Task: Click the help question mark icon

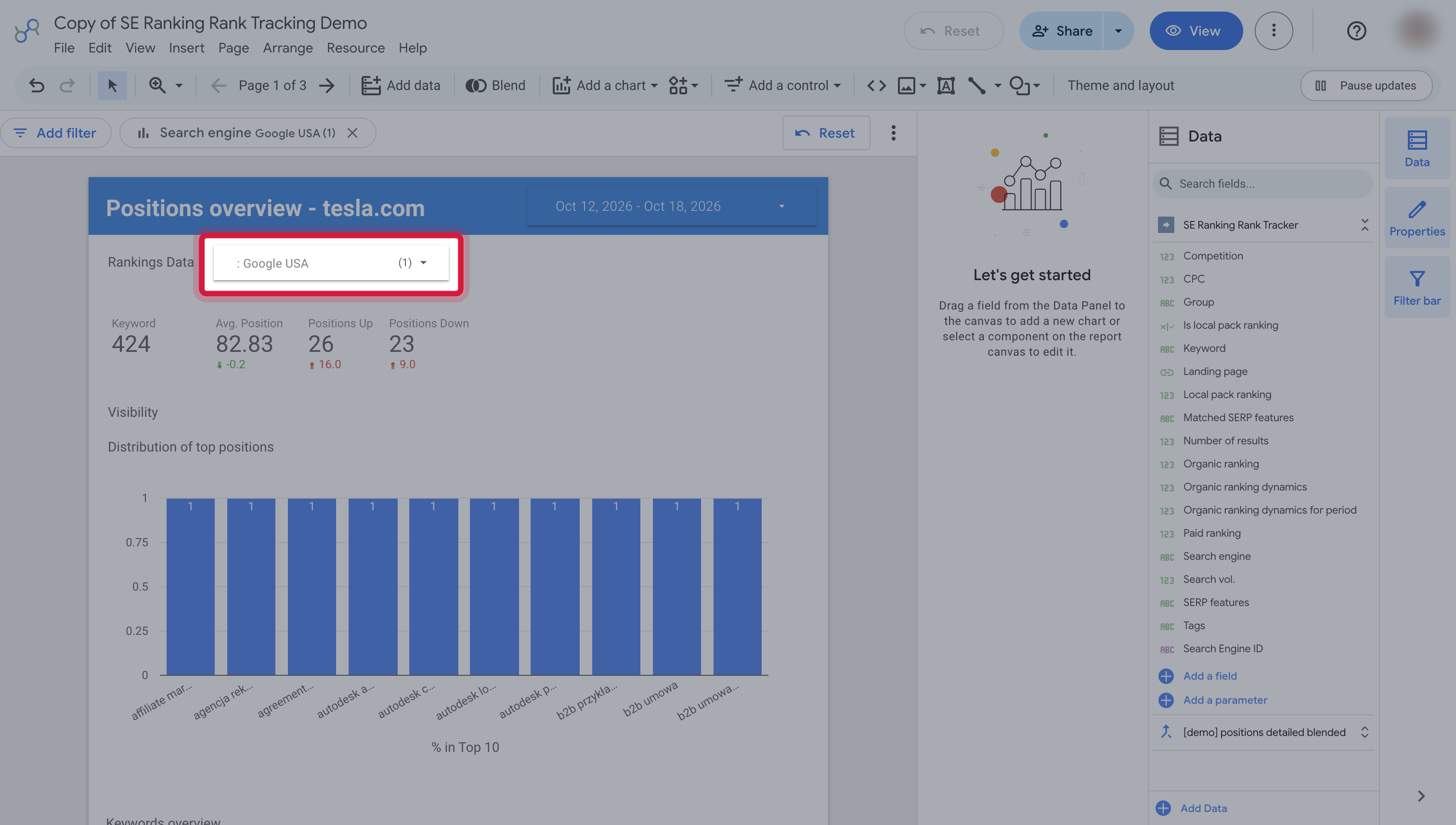Action: pos(1356,31)
